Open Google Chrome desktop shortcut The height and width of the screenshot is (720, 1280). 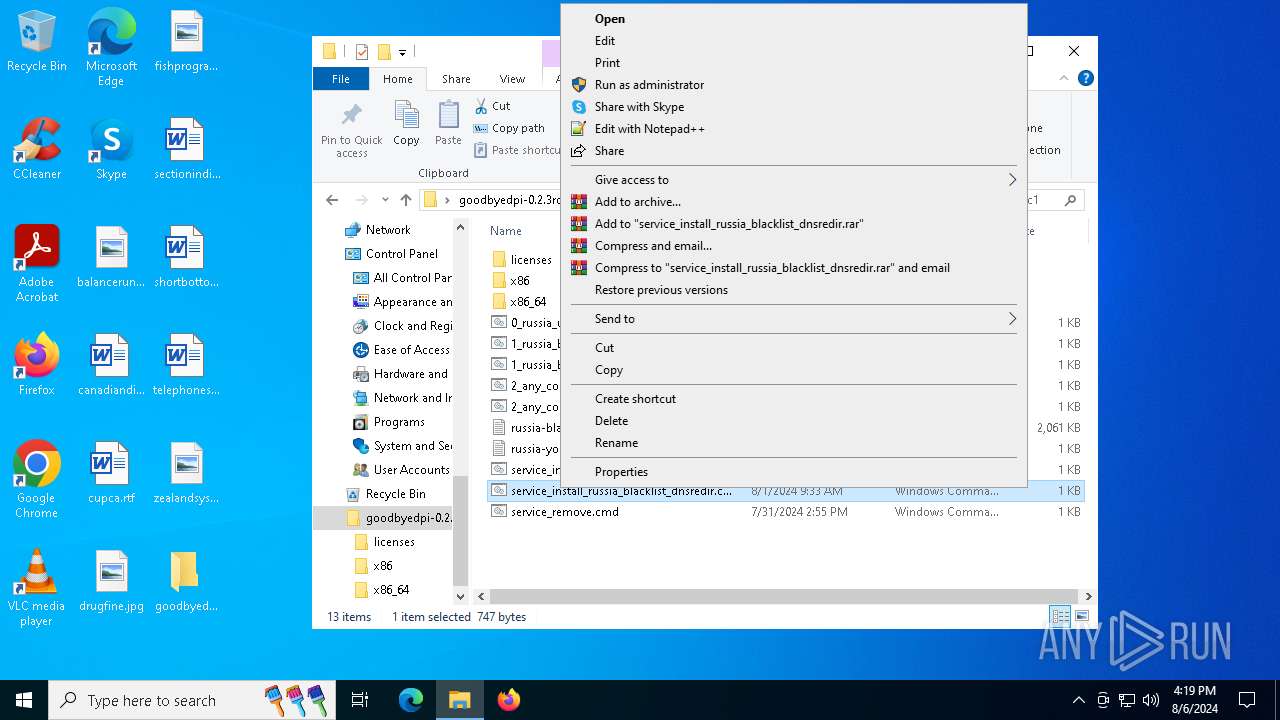(37, 480)
